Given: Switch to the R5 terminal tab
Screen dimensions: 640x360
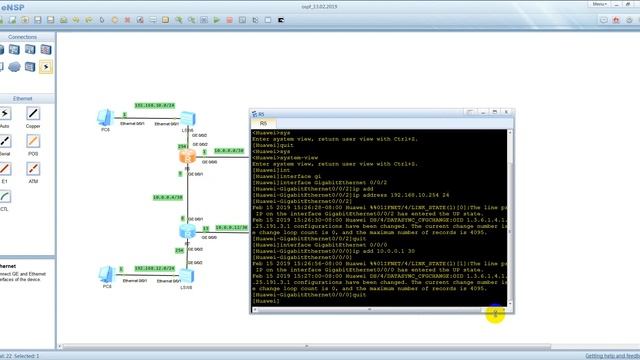Looking at the screenshot, I should (x=263, y=123).
